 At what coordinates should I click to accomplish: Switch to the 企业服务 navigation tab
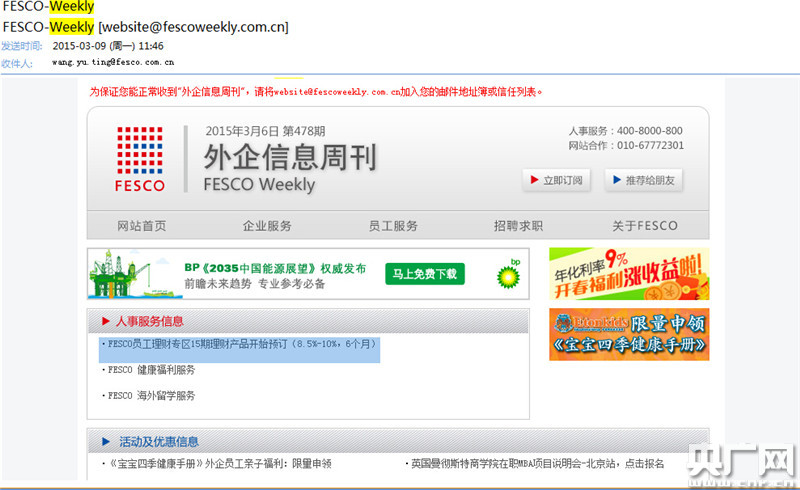coord(267,226)
